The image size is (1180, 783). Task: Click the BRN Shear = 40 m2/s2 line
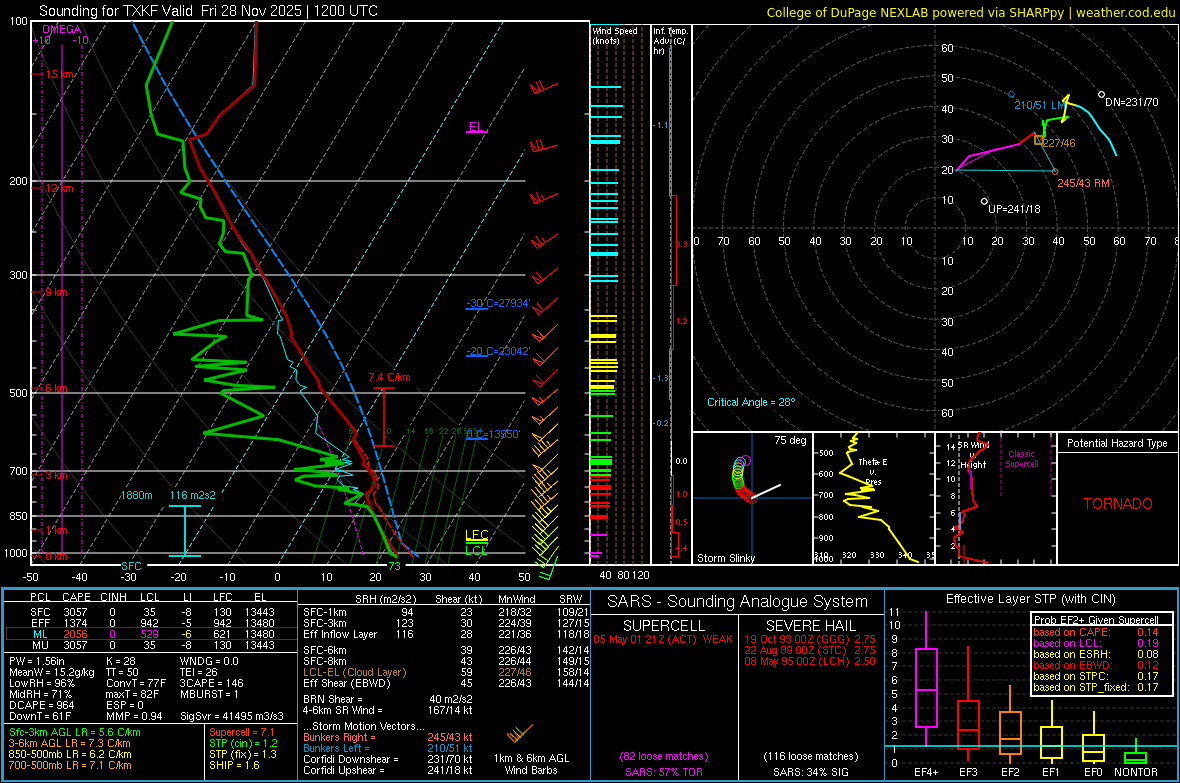pyautogui.click(x=388, y=699)
